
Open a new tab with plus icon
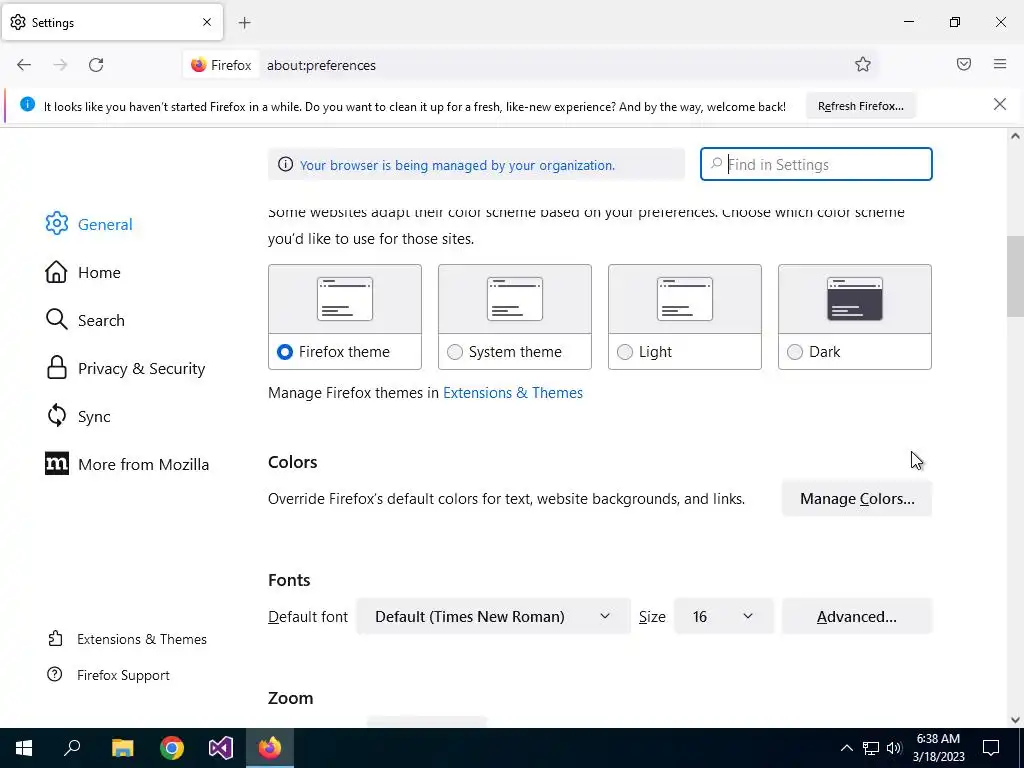[x=244, y=23]
